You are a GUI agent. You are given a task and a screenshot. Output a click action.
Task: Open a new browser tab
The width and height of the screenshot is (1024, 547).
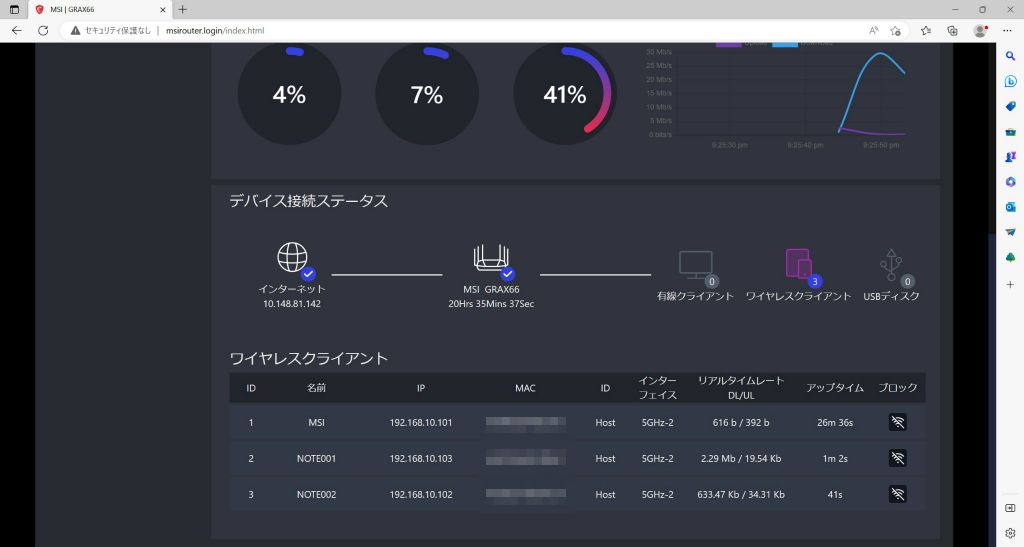coord(183,9)
